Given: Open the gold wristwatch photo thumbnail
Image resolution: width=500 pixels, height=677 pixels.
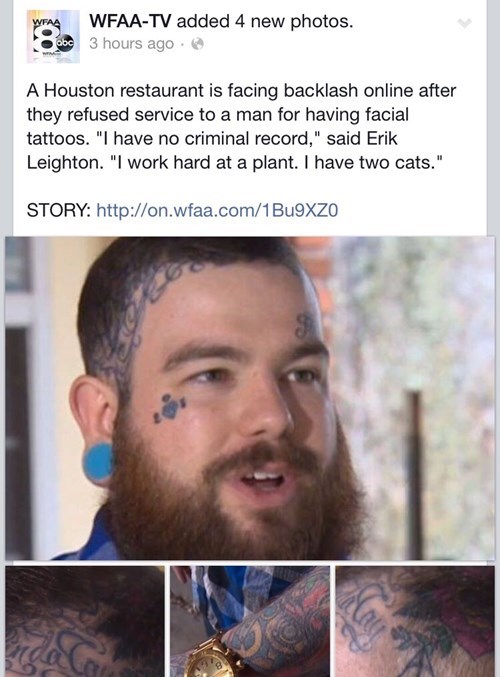Looking at the screenshot, I should click(x=250, y=622).
